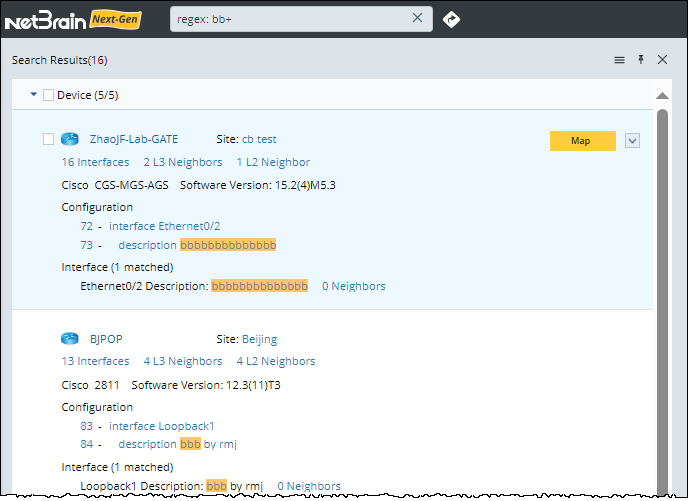Click the BJPOP router icon
Viewport: 688px width, 501px height.
(x=69, y=339)
